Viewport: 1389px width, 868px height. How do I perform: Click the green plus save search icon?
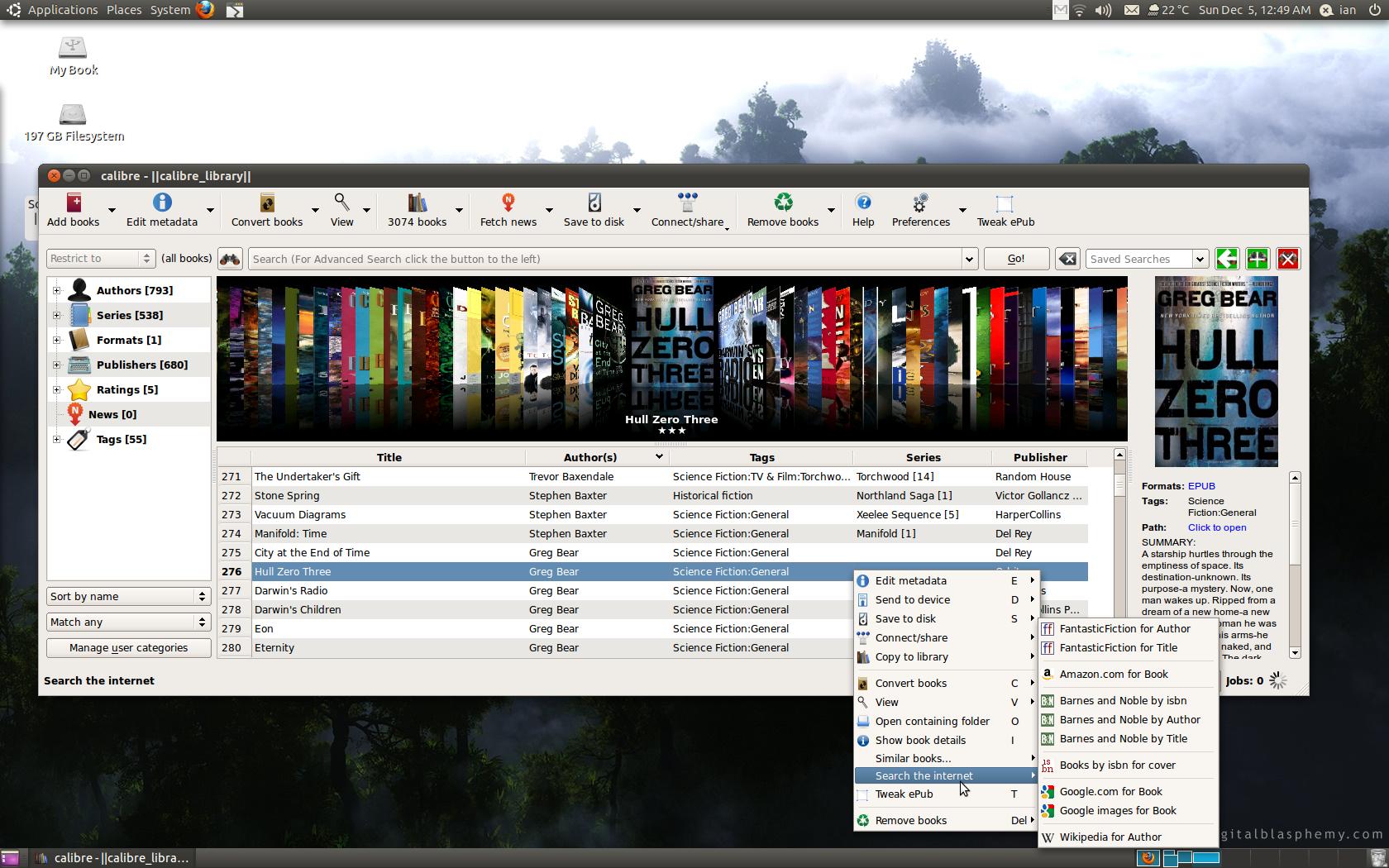(1258, 259)
